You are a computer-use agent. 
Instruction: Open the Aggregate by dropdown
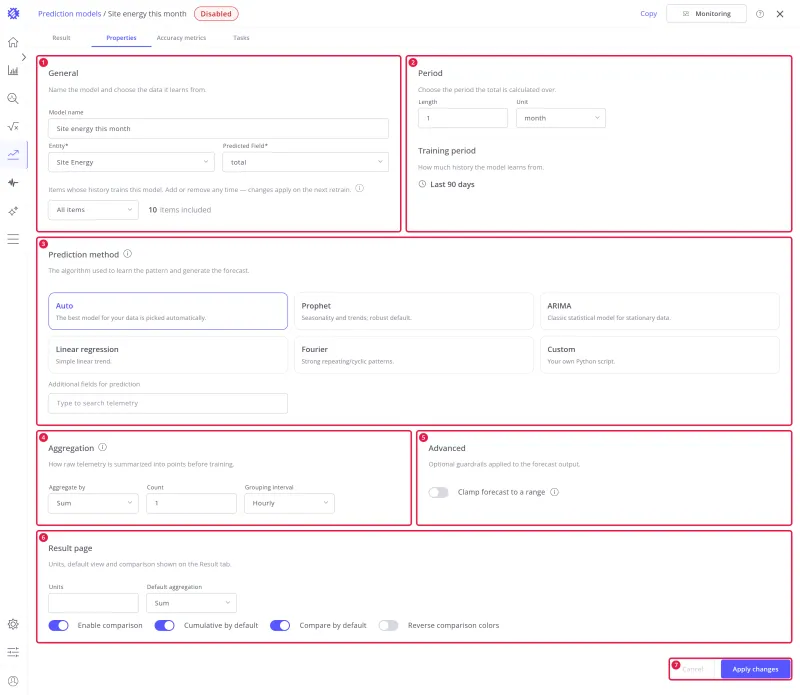93,503
